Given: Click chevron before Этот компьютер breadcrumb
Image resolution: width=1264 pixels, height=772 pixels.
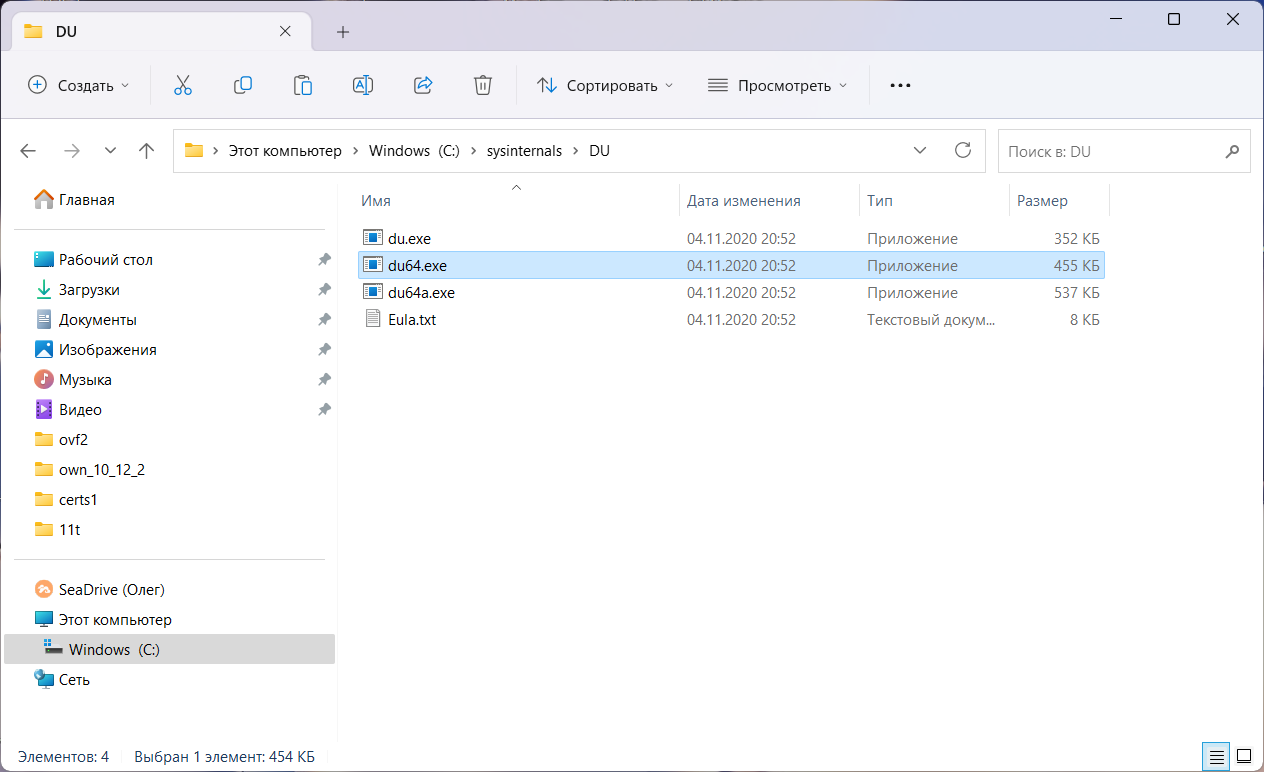Looking at the screenshot, I should click(x=215, y=151).
